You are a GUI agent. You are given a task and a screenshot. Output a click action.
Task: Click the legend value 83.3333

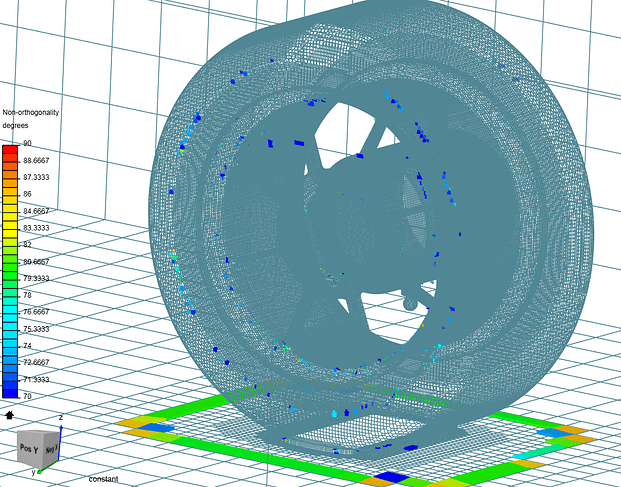coord(36,228)
